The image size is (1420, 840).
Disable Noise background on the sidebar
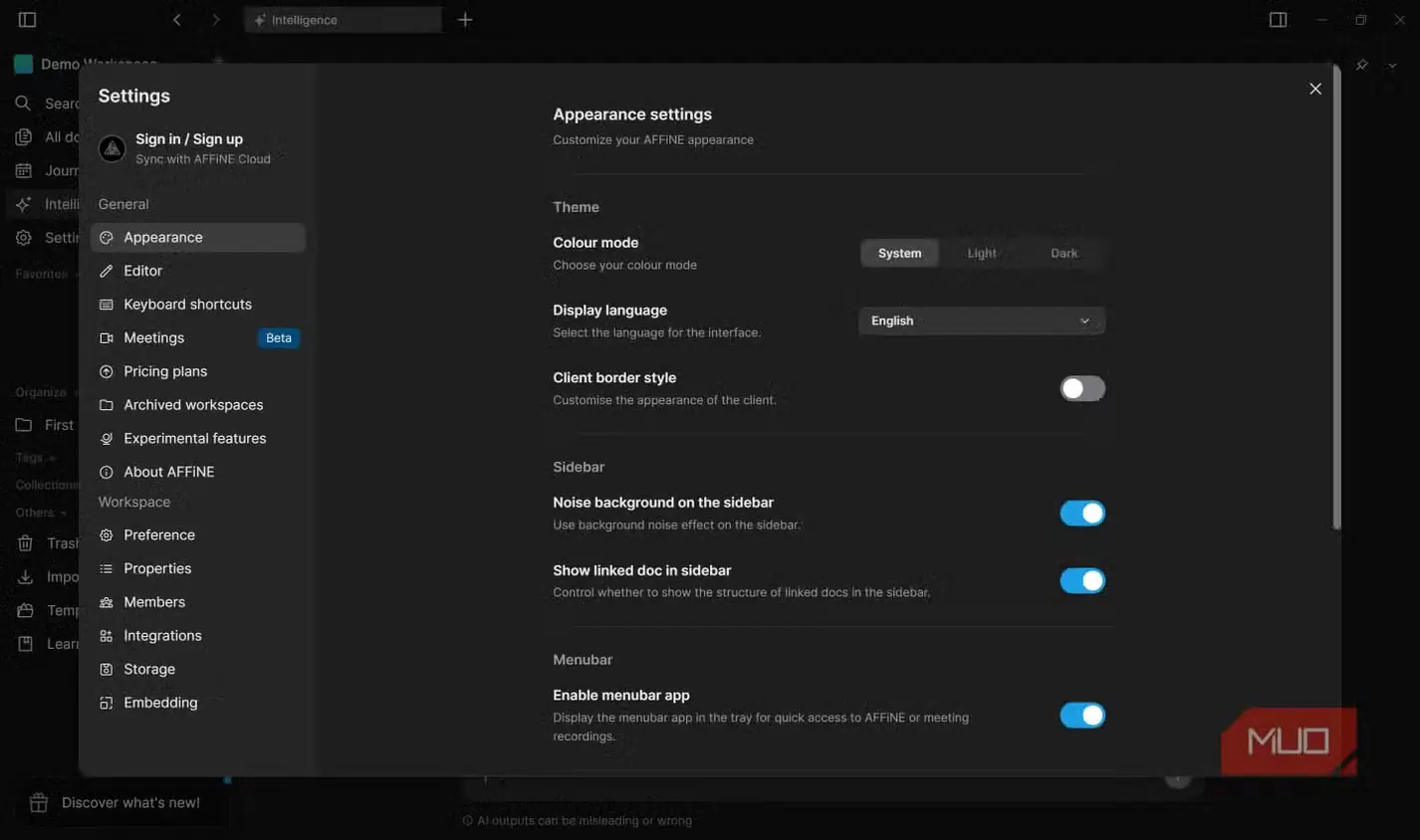[1082, 514]
